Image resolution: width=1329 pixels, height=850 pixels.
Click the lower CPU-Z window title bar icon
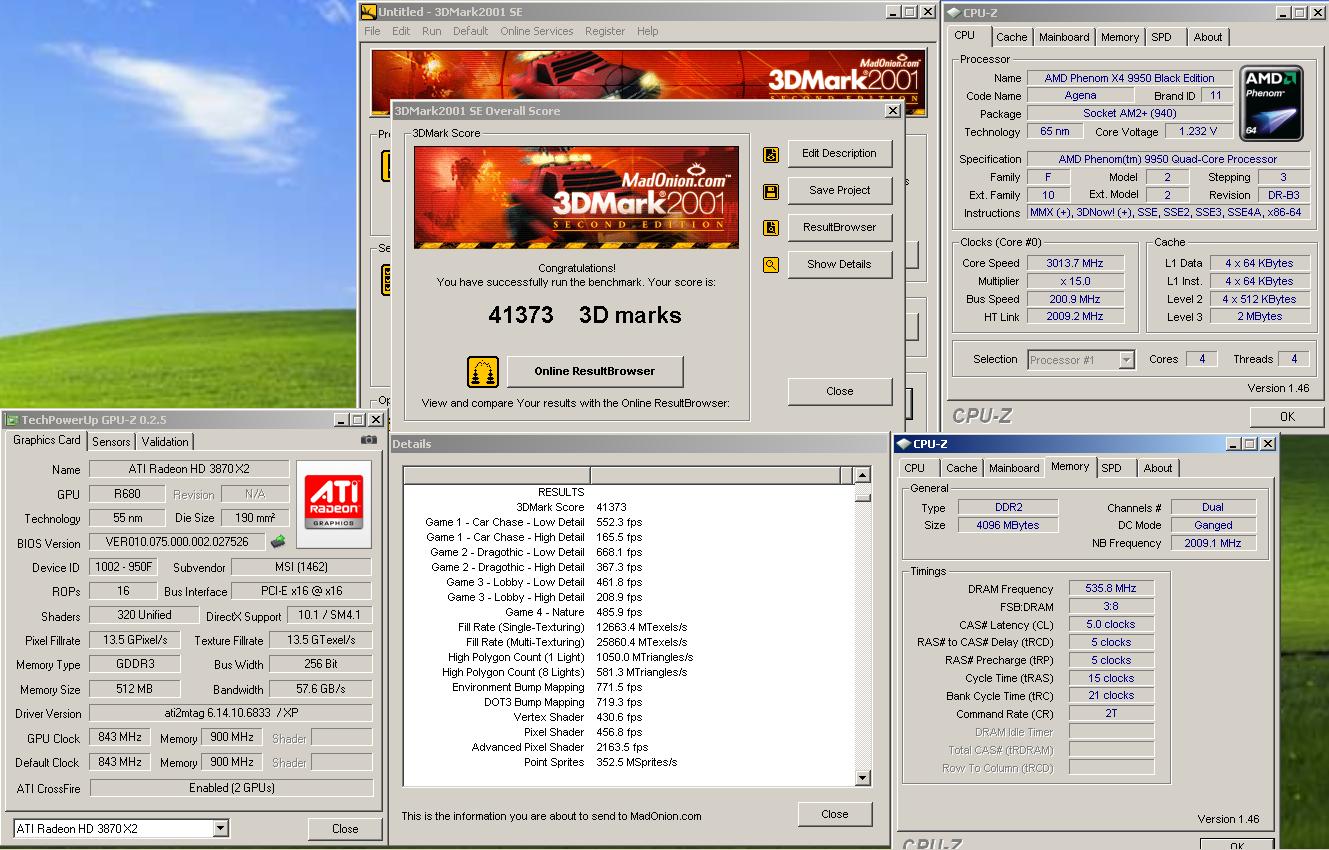[904, 444]
